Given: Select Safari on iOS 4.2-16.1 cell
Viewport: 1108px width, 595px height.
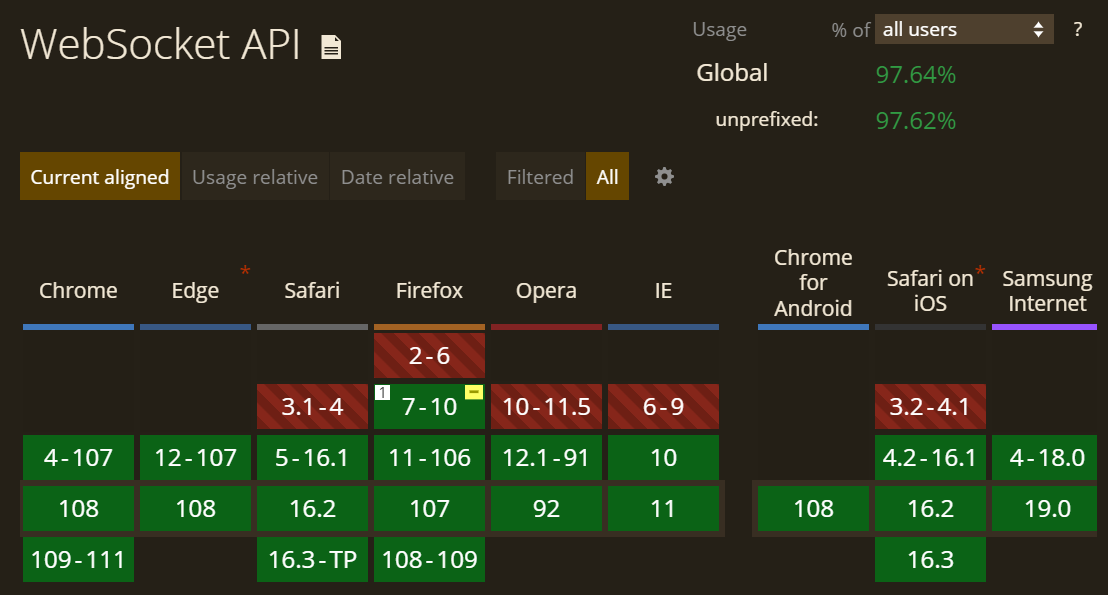Looking at the screenshot, I should [930, 457].
